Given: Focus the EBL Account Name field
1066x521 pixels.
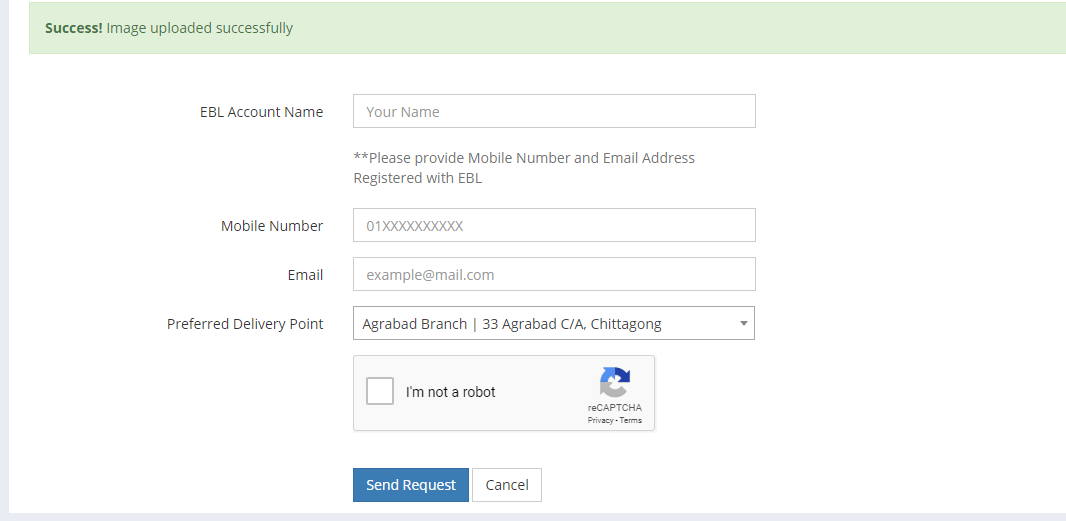Looking at the screenshot, I should click(x=554, y=111).
